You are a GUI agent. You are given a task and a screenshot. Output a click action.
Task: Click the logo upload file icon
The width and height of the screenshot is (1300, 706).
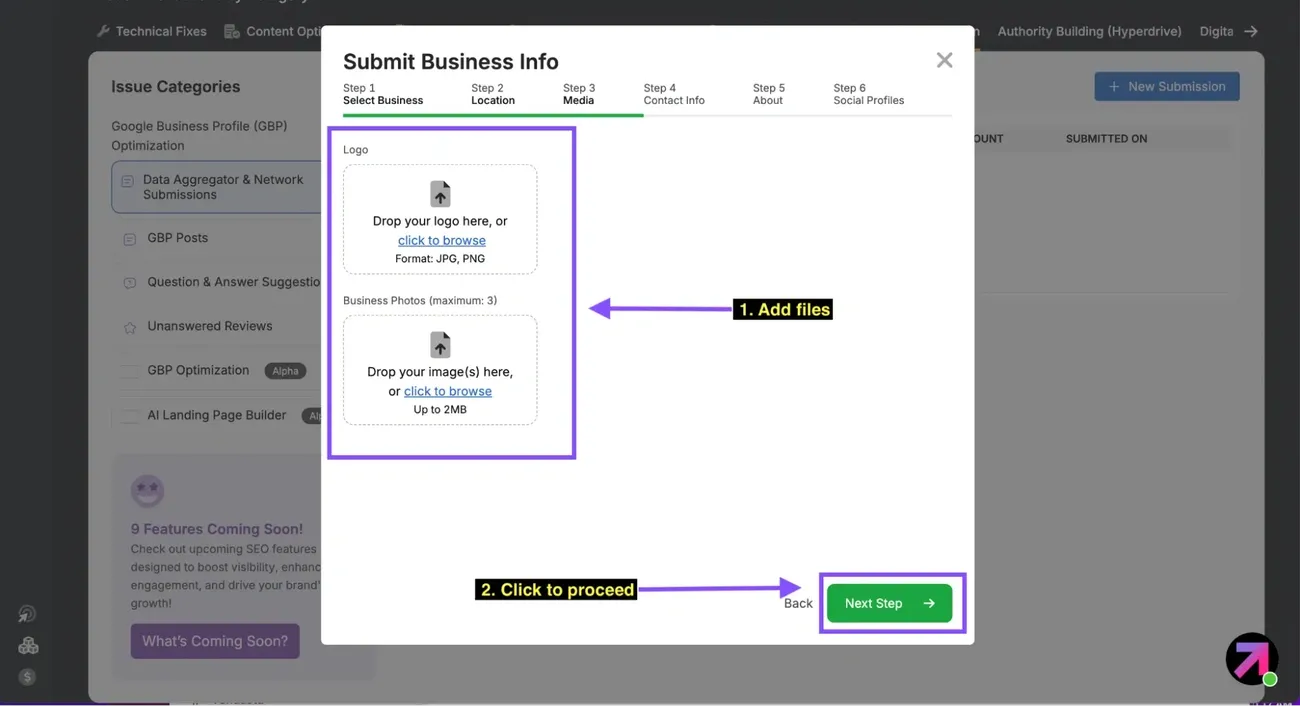(440, 193)
